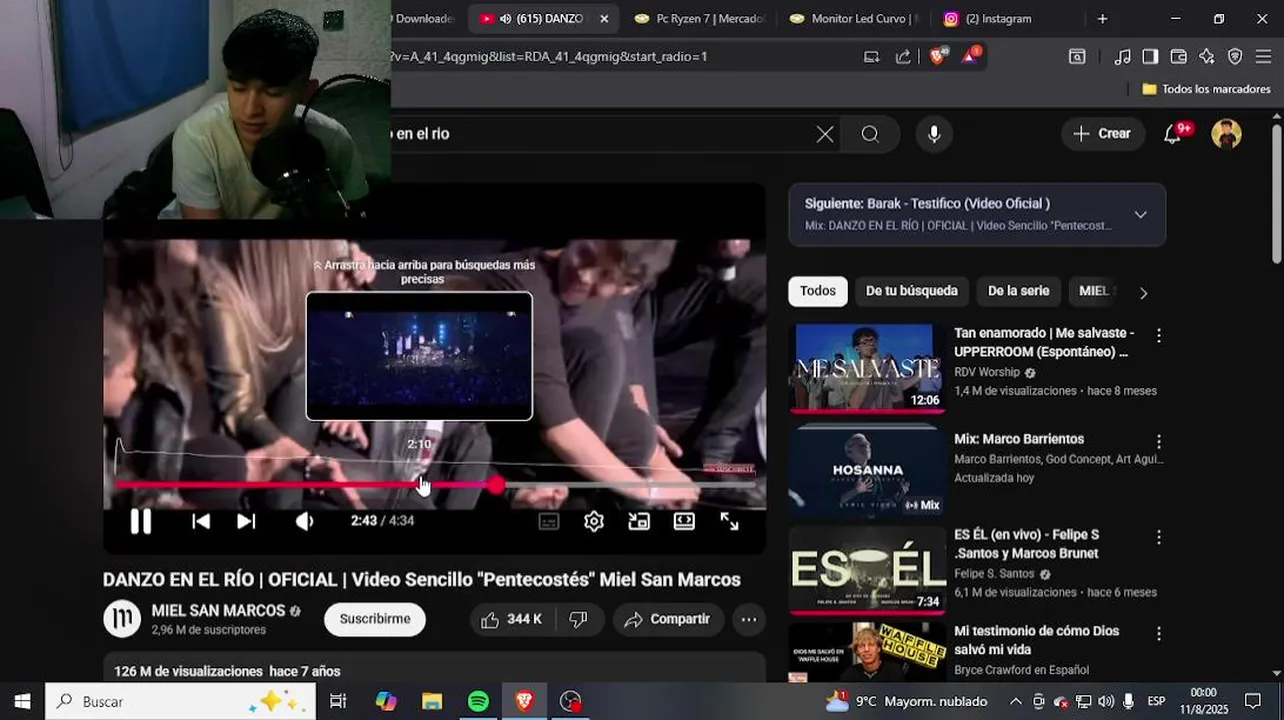
Task: Pause the video playback
Action: coord(141,521)
